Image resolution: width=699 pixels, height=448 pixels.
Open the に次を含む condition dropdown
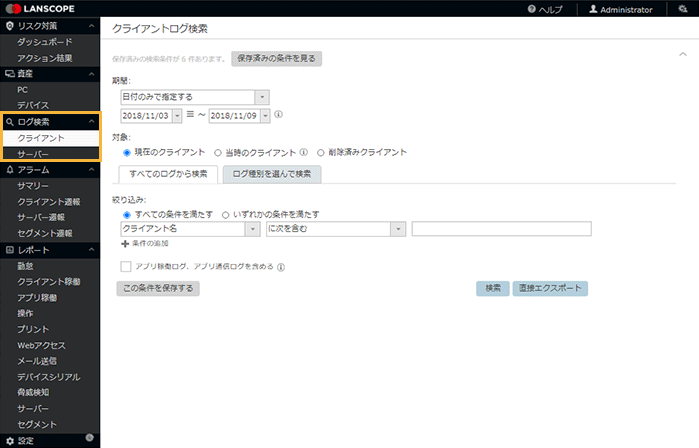coord(397,229)
